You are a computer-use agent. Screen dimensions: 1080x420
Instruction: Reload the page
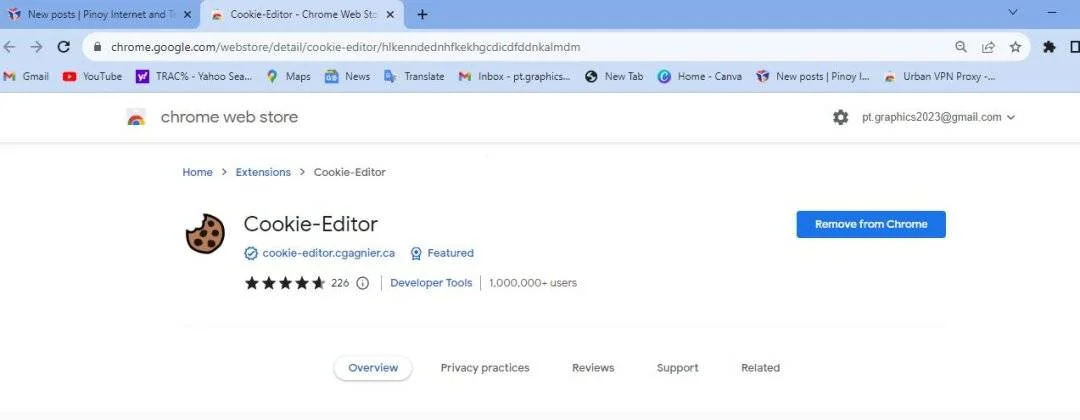pos(63,47)
